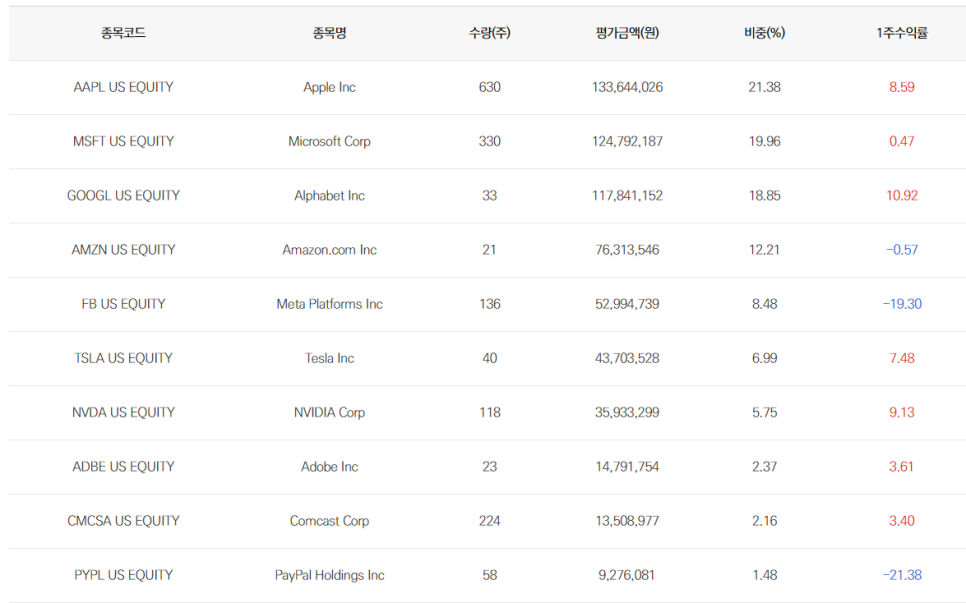The image size is (966, 603).
Task: Click the NVIDIA Corp name cell
Action: pyautogui.click(x=330, y=412)
